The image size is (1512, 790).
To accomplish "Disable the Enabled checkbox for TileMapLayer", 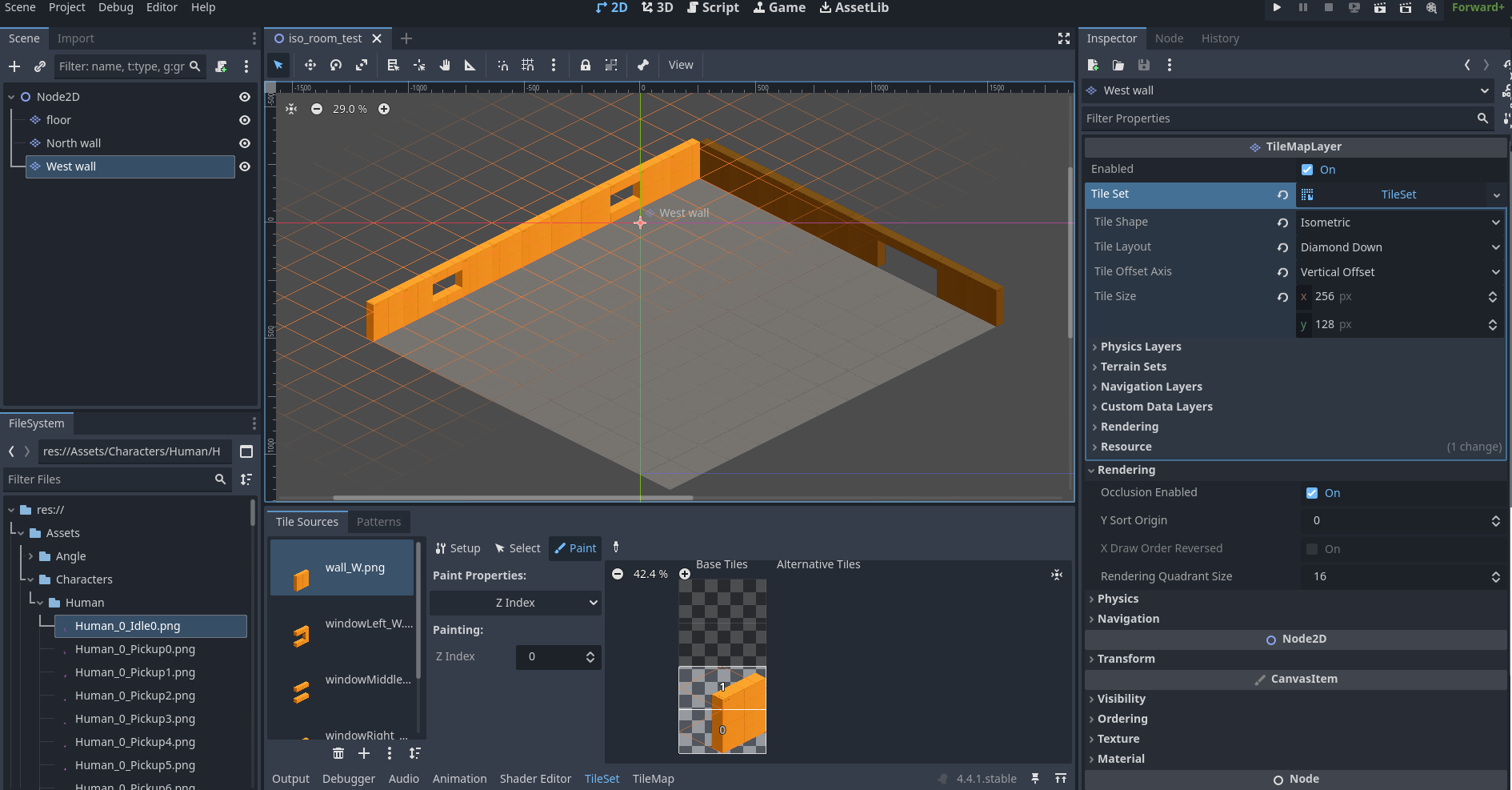I will pos(1307,170).
